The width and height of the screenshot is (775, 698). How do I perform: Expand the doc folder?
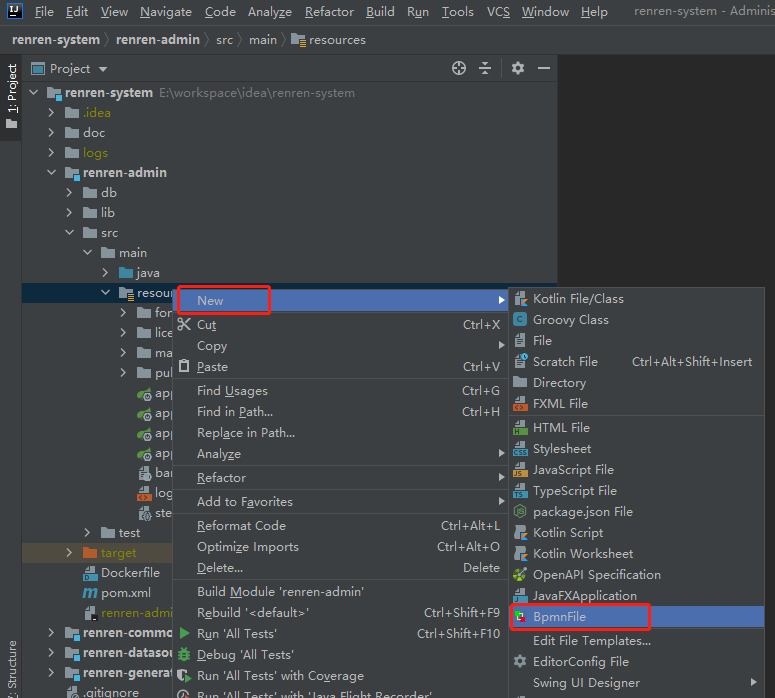51,132
